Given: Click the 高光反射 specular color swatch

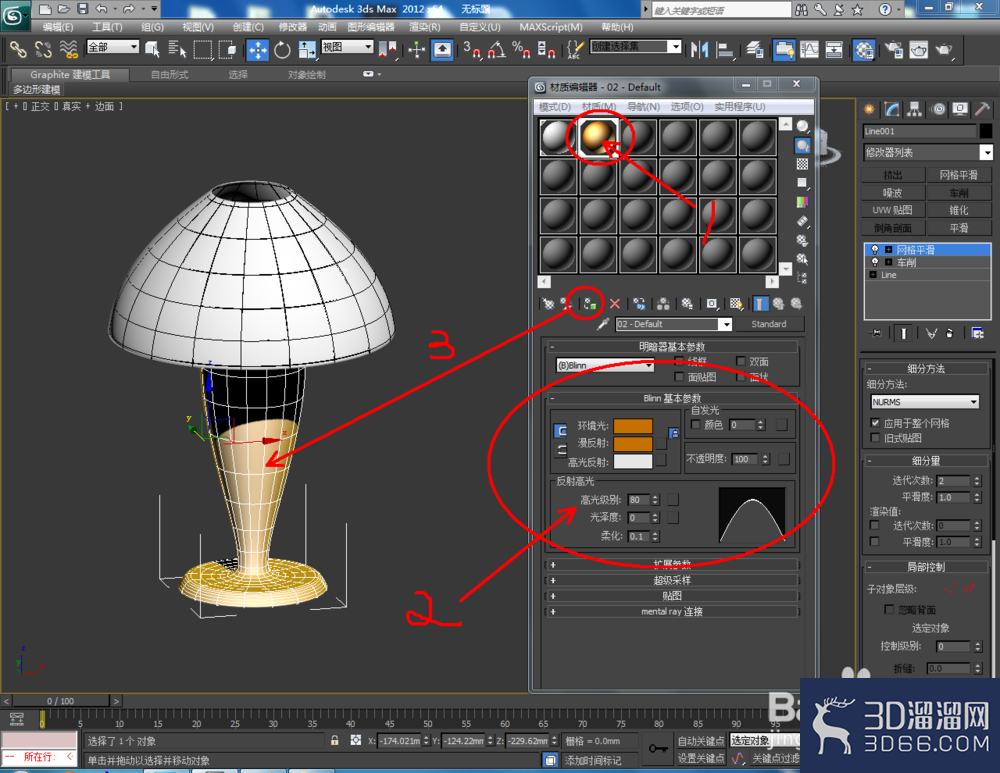Looking at the screenshot, I should pyautogui.click(x=633, y=461).
